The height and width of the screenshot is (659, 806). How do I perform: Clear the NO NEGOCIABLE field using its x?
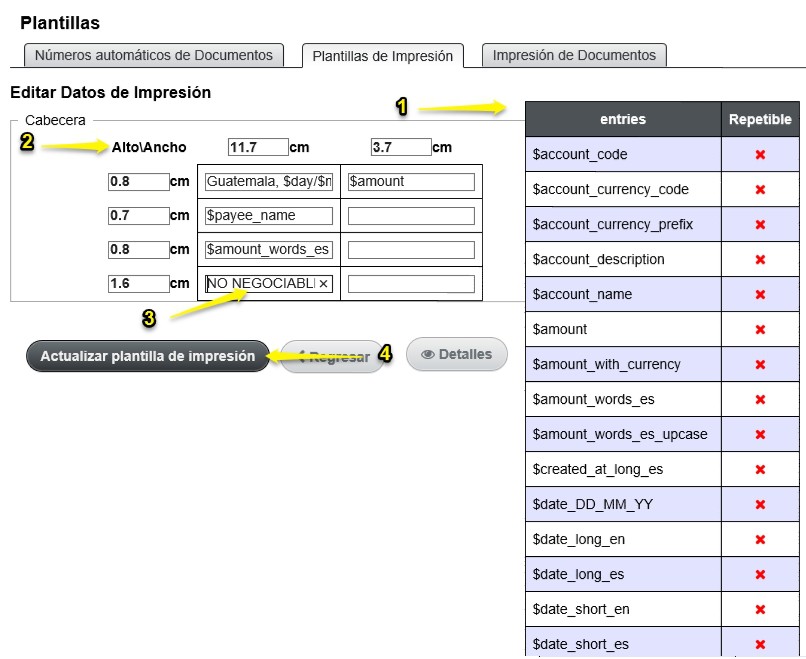point(323,284)
